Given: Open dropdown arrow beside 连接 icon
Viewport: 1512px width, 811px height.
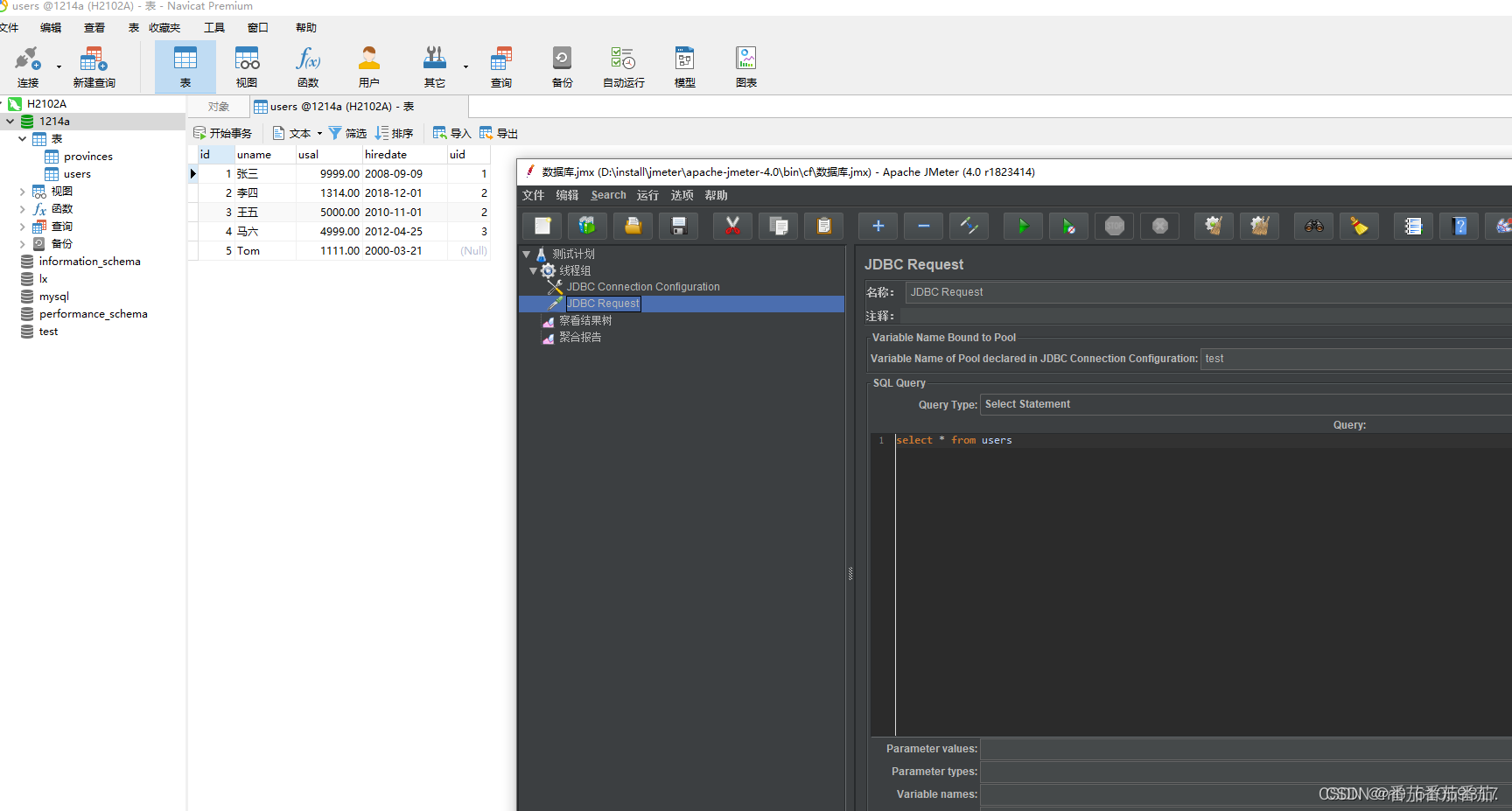Looking at the screenshot, I should tap(59, 66).
